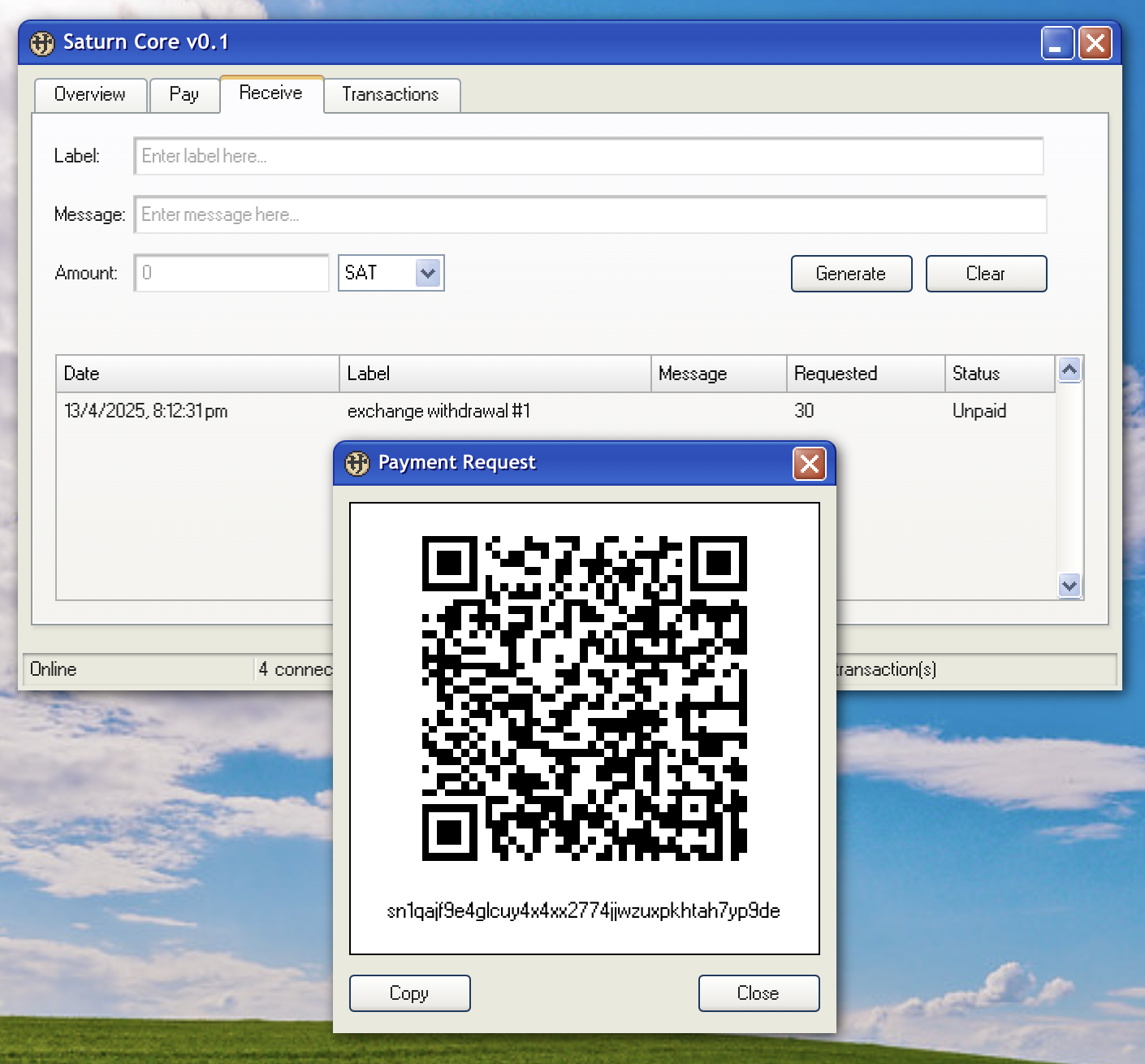Viewport: 1145px width, 1064px height.
Task: Click the Payment Request dialog title icon
Action: coord(357,464)
